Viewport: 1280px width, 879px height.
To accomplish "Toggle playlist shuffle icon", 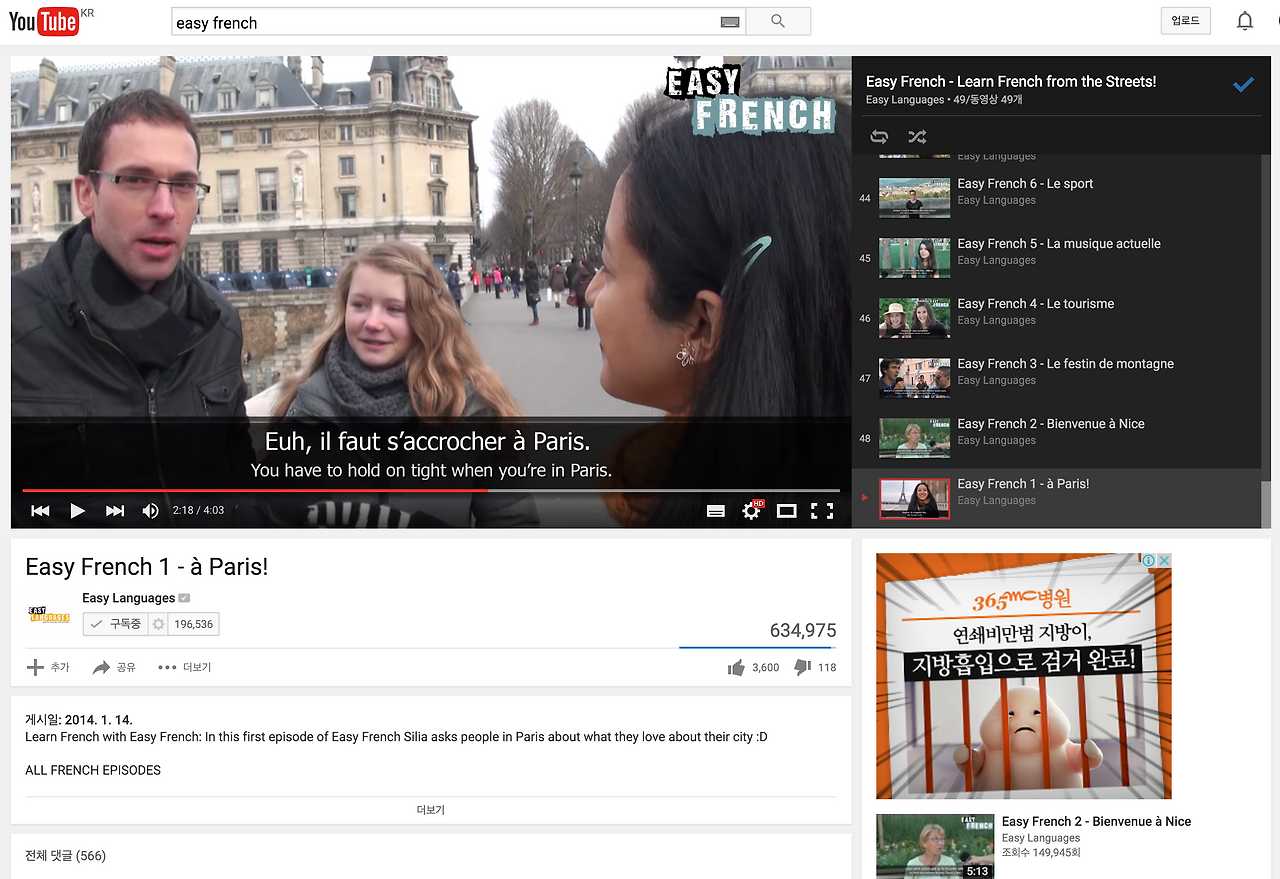I will [917, 137].
